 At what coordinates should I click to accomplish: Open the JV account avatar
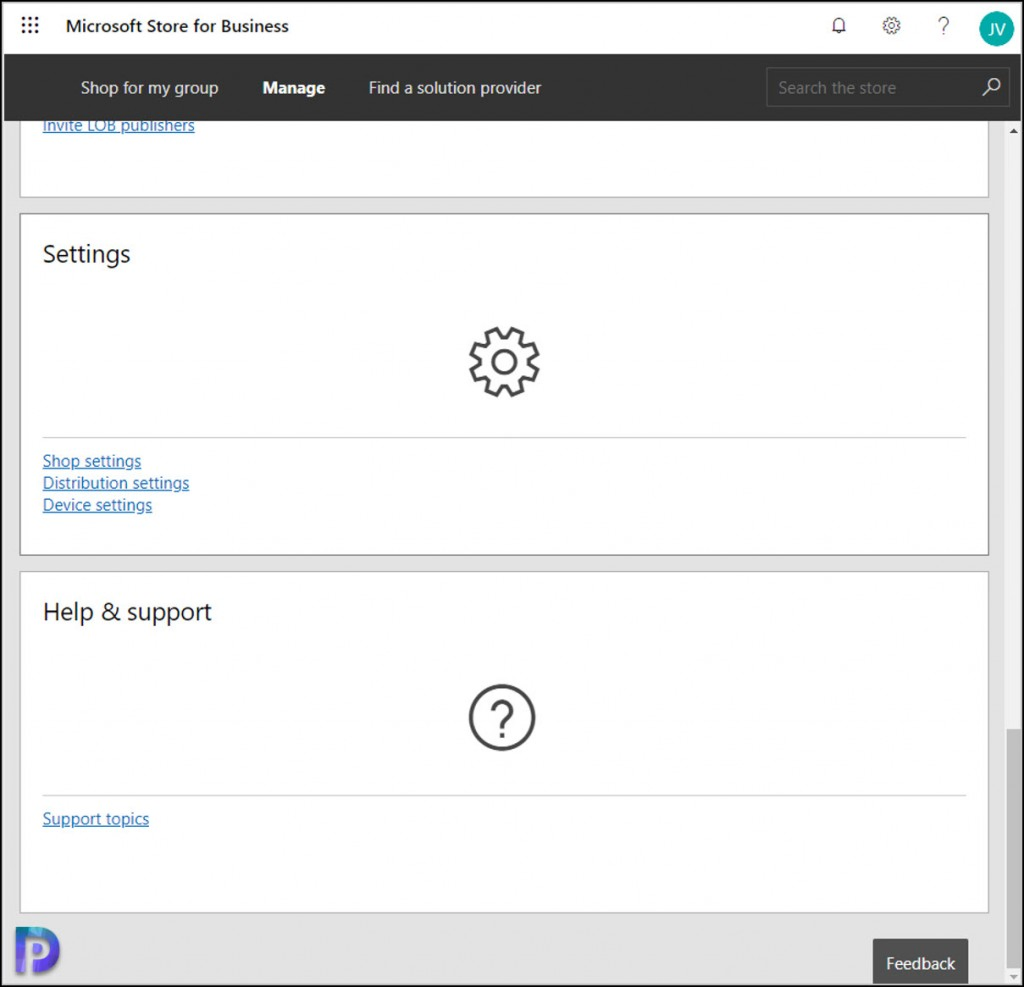pos(996,28)
